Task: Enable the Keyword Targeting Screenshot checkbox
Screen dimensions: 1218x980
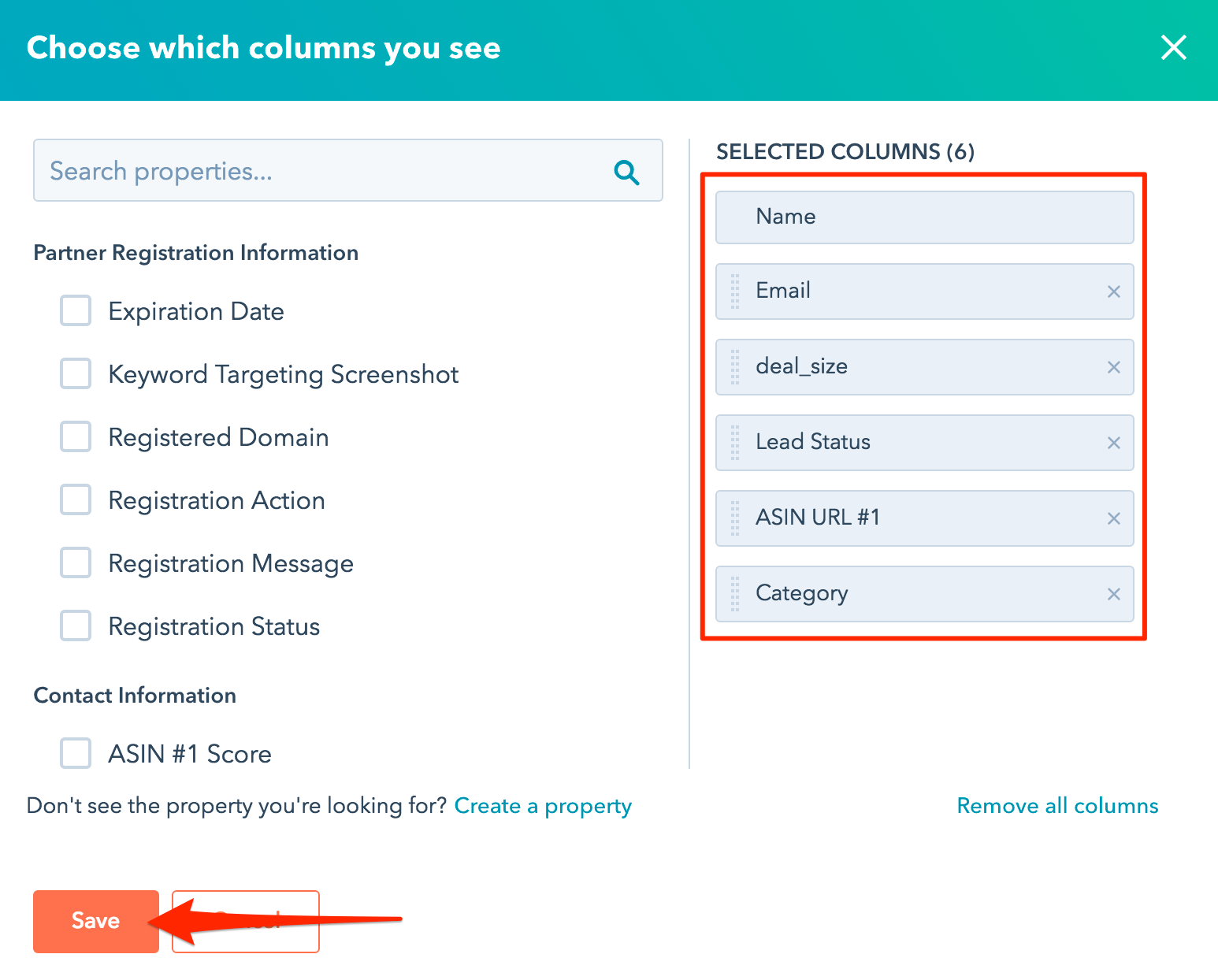Action: pyautogui.click(x=76, y=373)
